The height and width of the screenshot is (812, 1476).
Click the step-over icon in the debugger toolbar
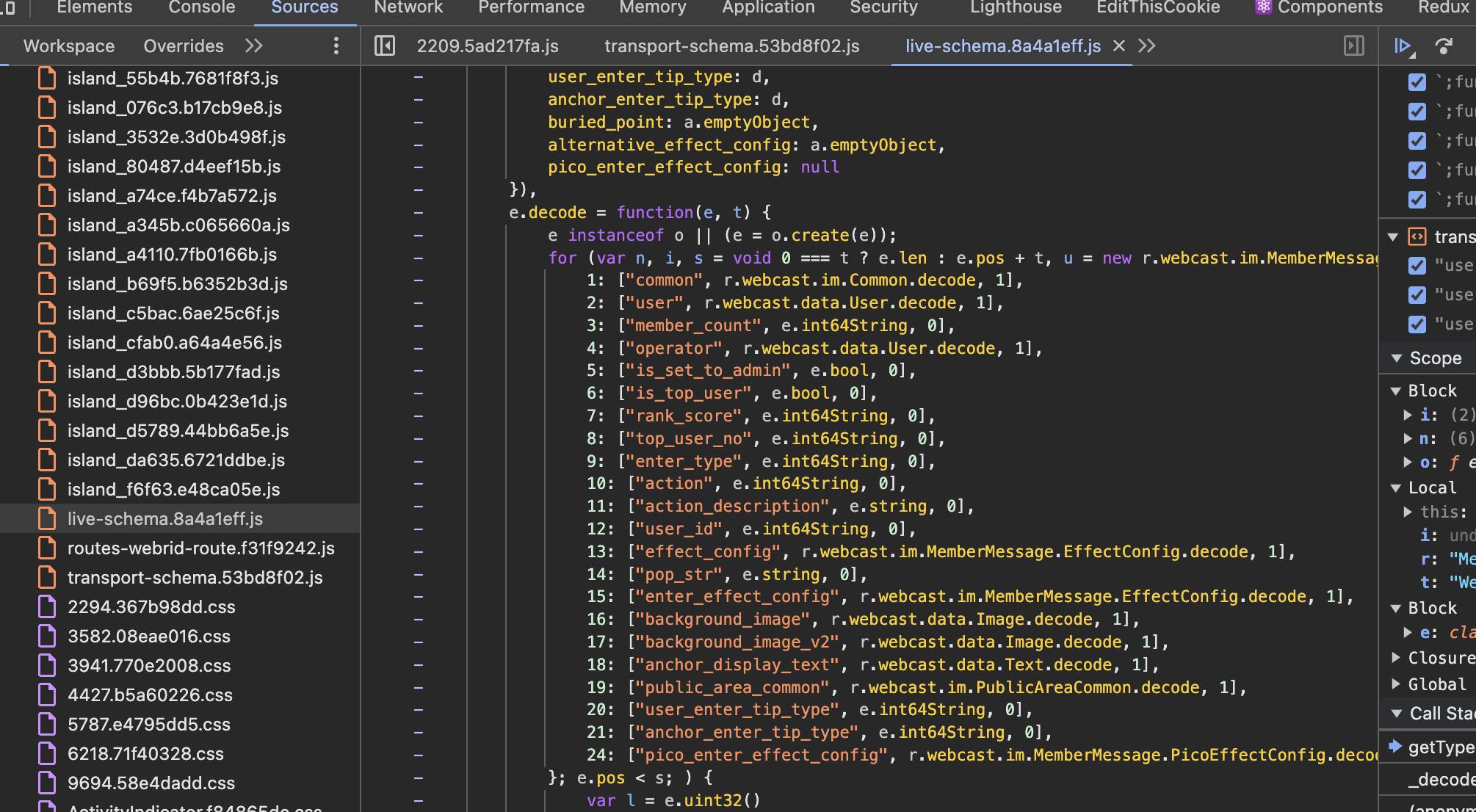tap(1444, 46)
